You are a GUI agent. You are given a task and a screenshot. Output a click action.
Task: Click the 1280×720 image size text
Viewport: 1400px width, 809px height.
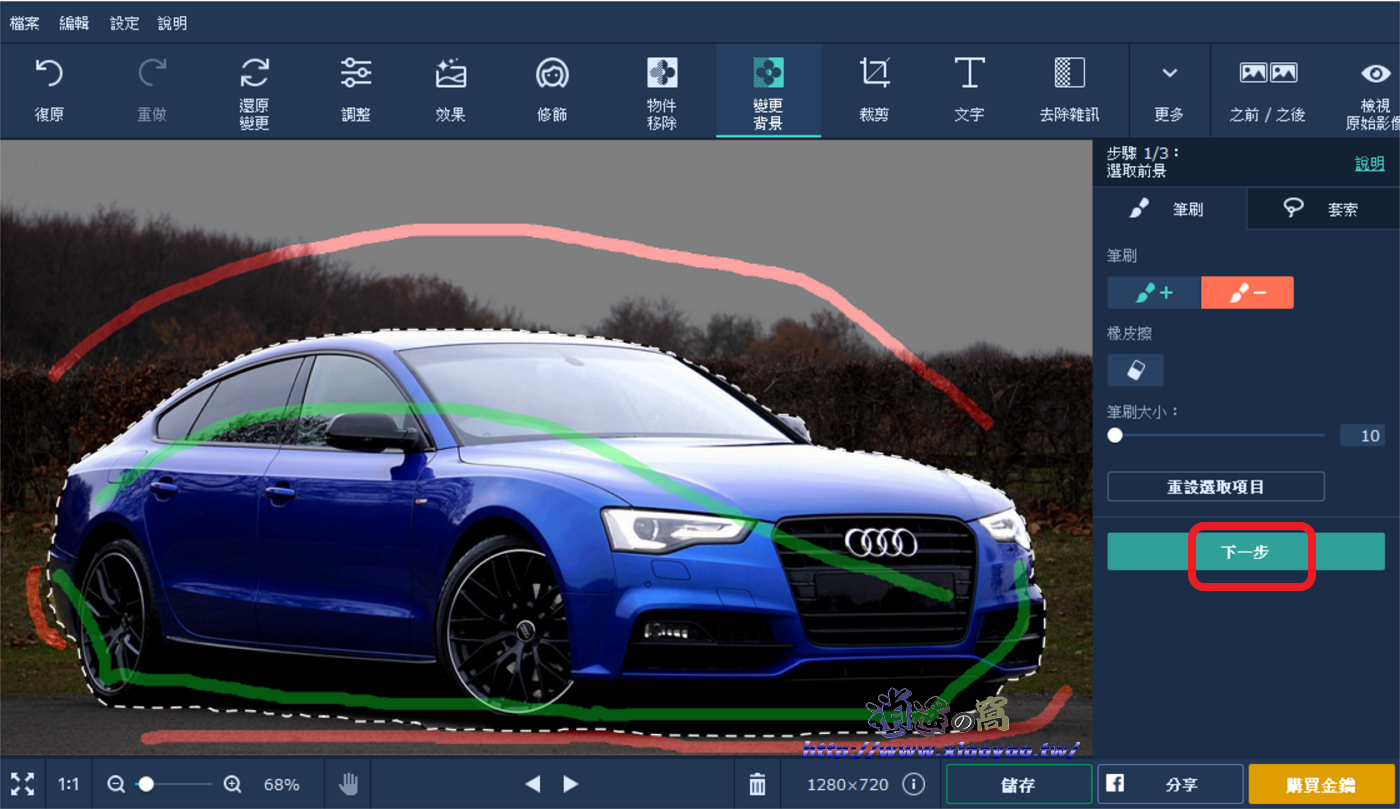[x=846, y=785]
